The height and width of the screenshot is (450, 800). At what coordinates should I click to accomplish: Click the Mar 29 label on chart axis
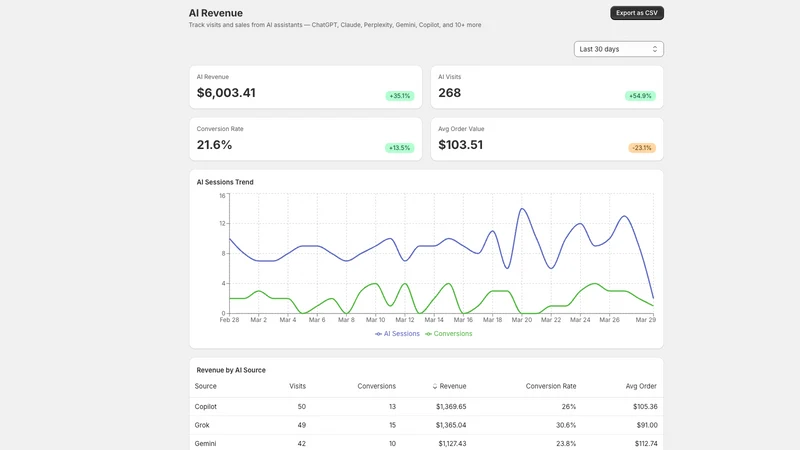pos(645,320)
